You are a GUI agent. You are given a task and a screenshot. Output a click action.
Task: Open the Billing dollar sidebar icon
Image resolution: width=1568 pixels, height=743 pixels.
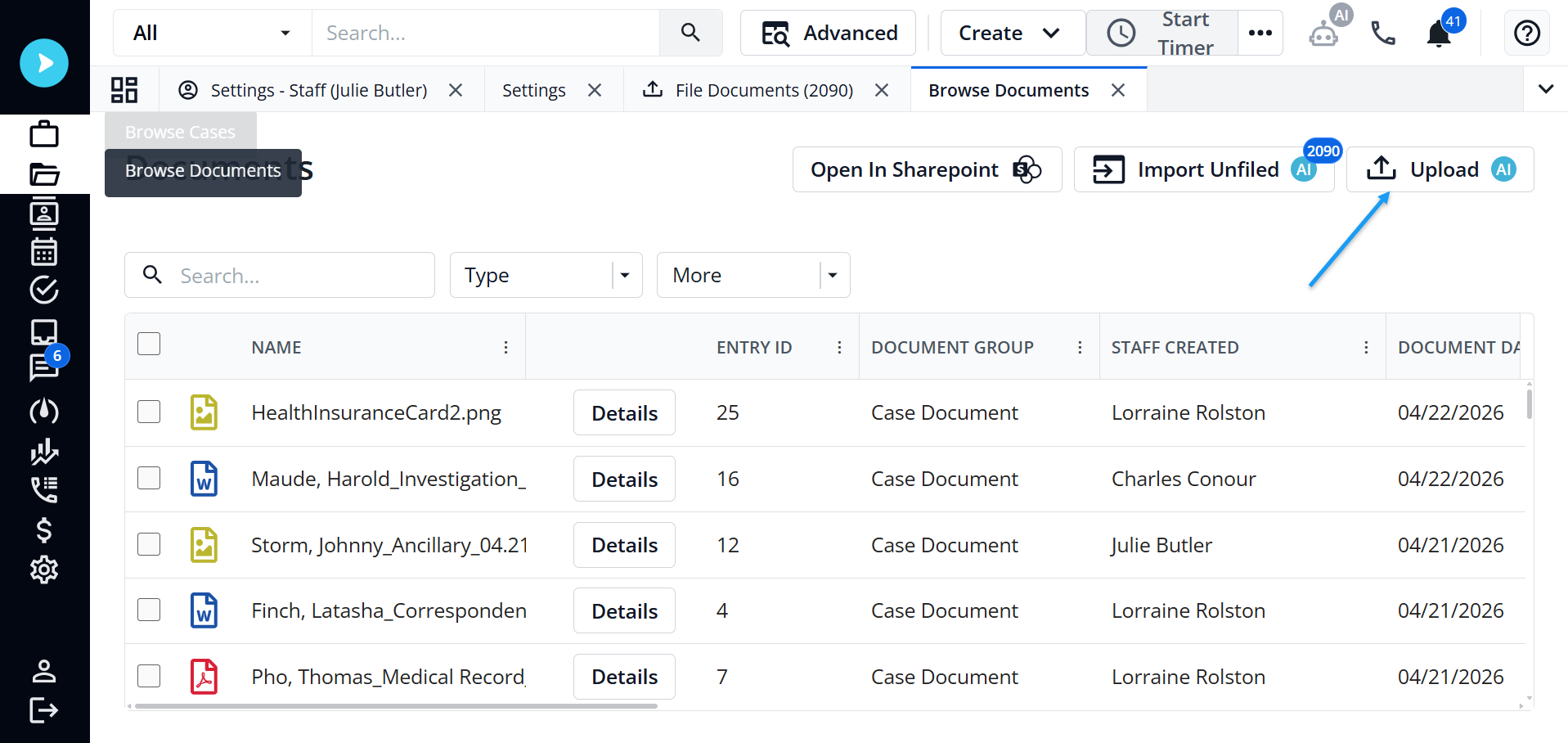click(44, 530)
